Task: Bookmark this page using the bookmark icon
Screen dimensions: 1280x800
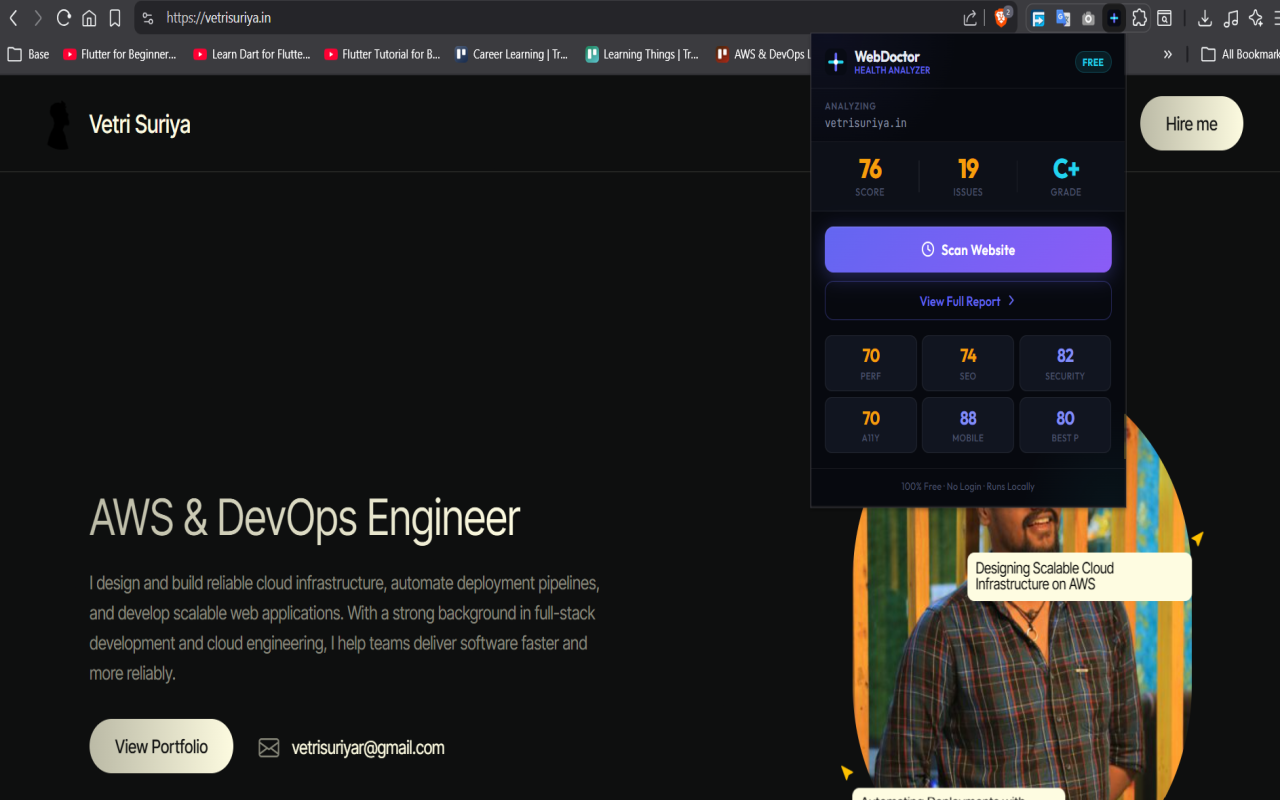Action: 115,18
